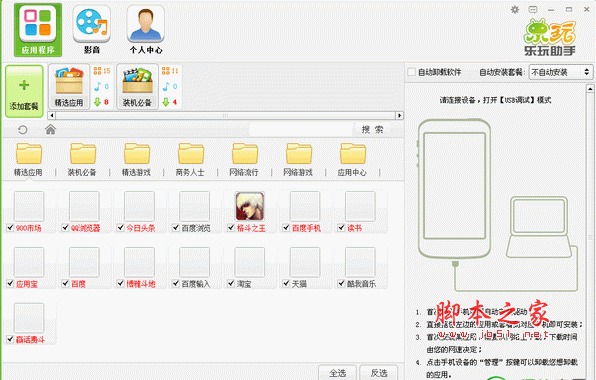Uncheck the 百度手机 app checkbox
The width and height of the screenshot is (596, 380).
[x=286, y=227]
